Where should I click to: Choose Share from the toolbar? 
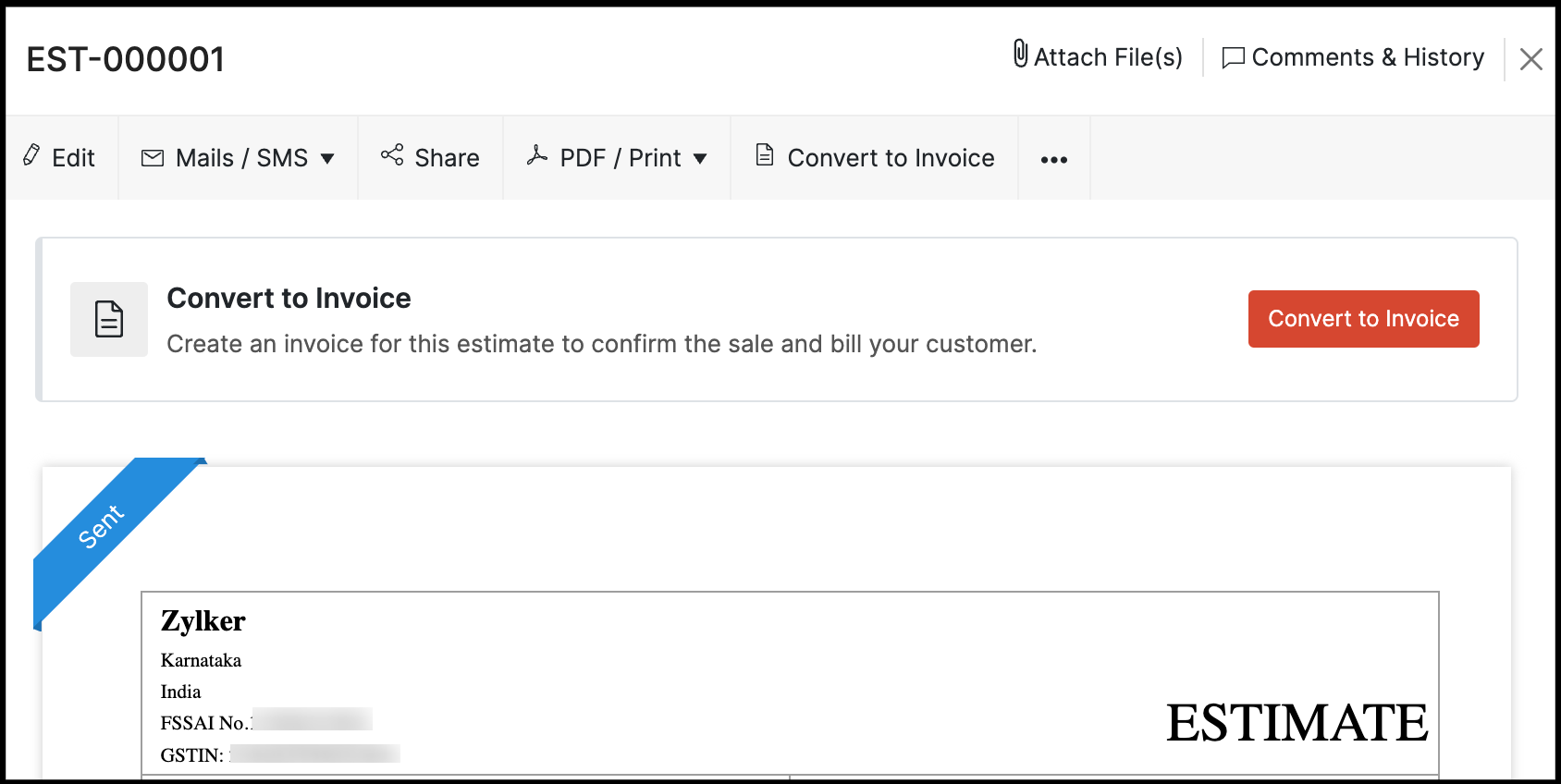coord(447,158)
